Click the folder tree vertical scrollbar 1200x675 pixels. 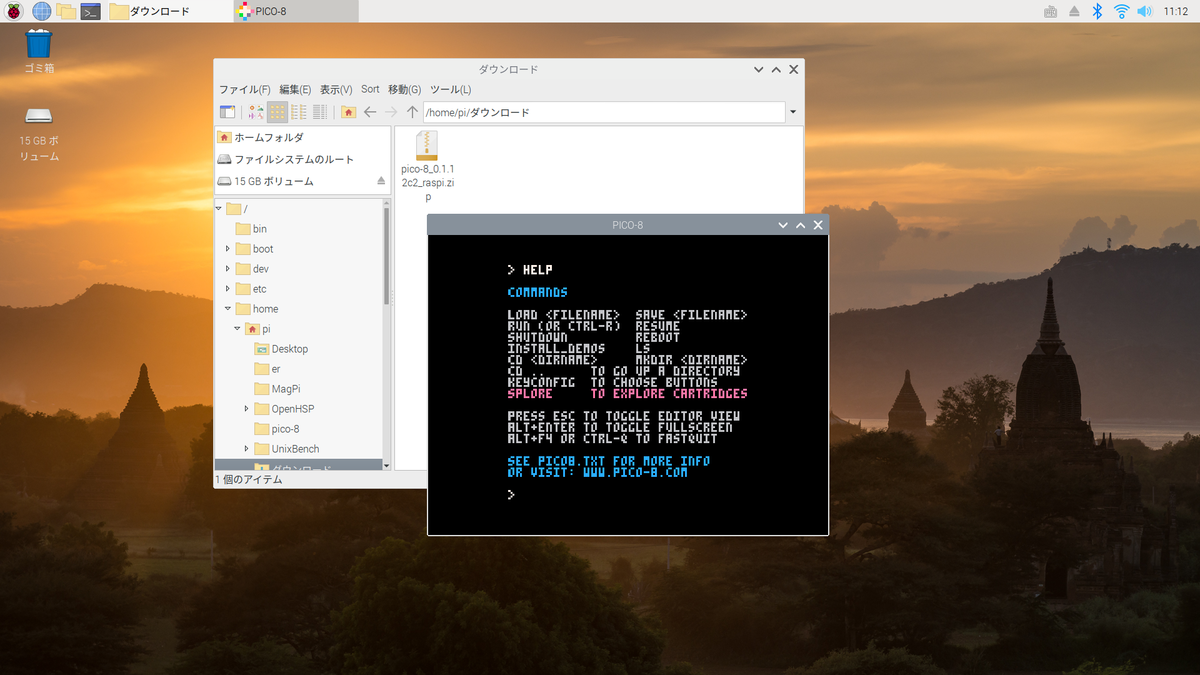click(x=387, y=255)
